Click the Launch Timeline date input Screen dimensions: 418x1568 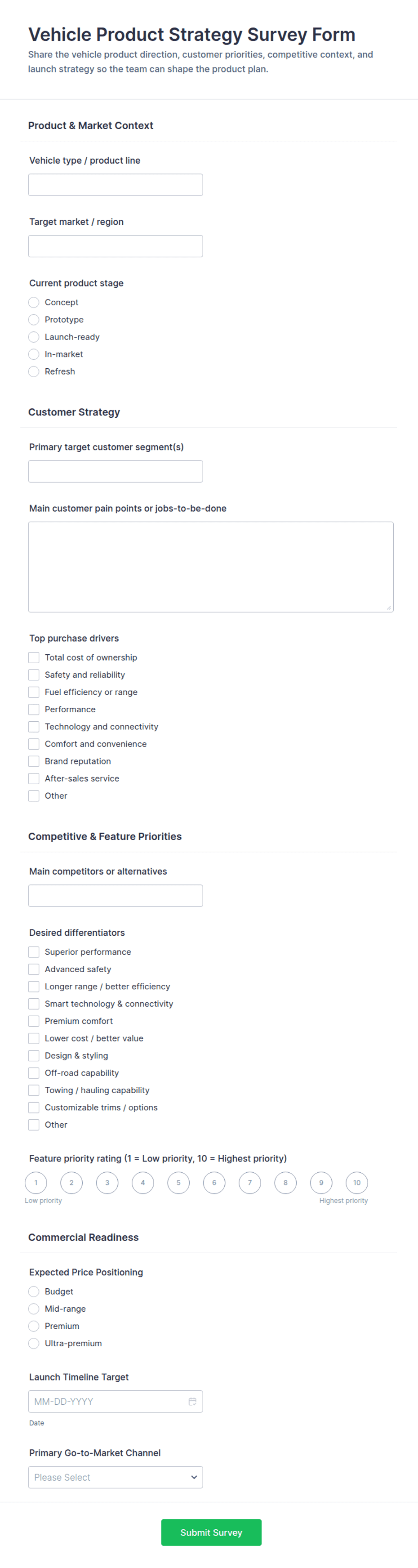tap(116, 1401)
